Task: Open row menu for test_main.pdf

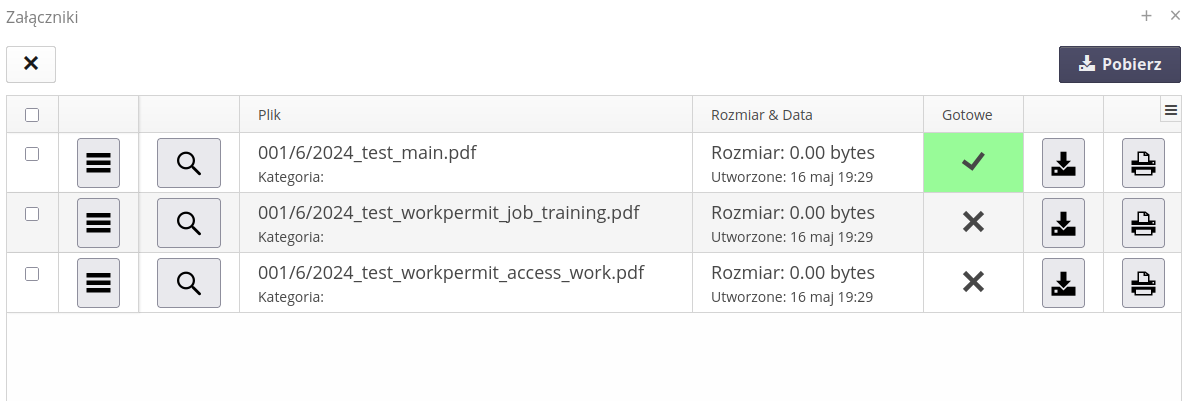Action: [x=98, y=163]
